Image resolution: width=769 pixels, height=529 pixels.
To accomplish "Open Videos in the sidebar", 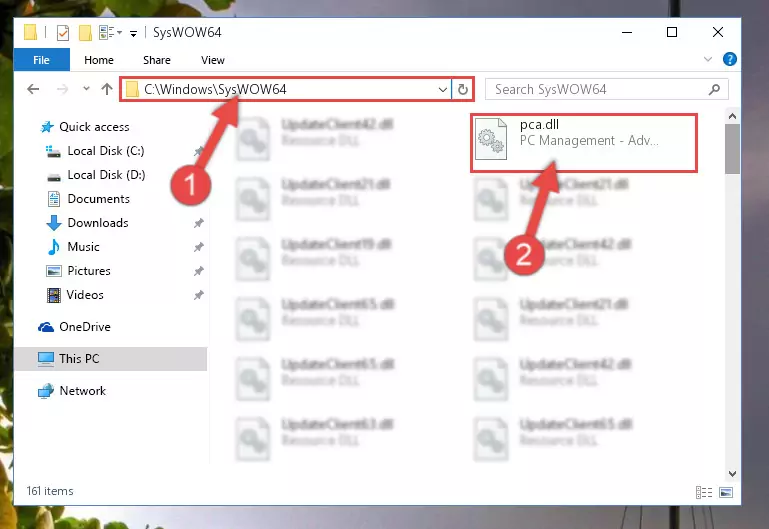I will pos(85,295).
